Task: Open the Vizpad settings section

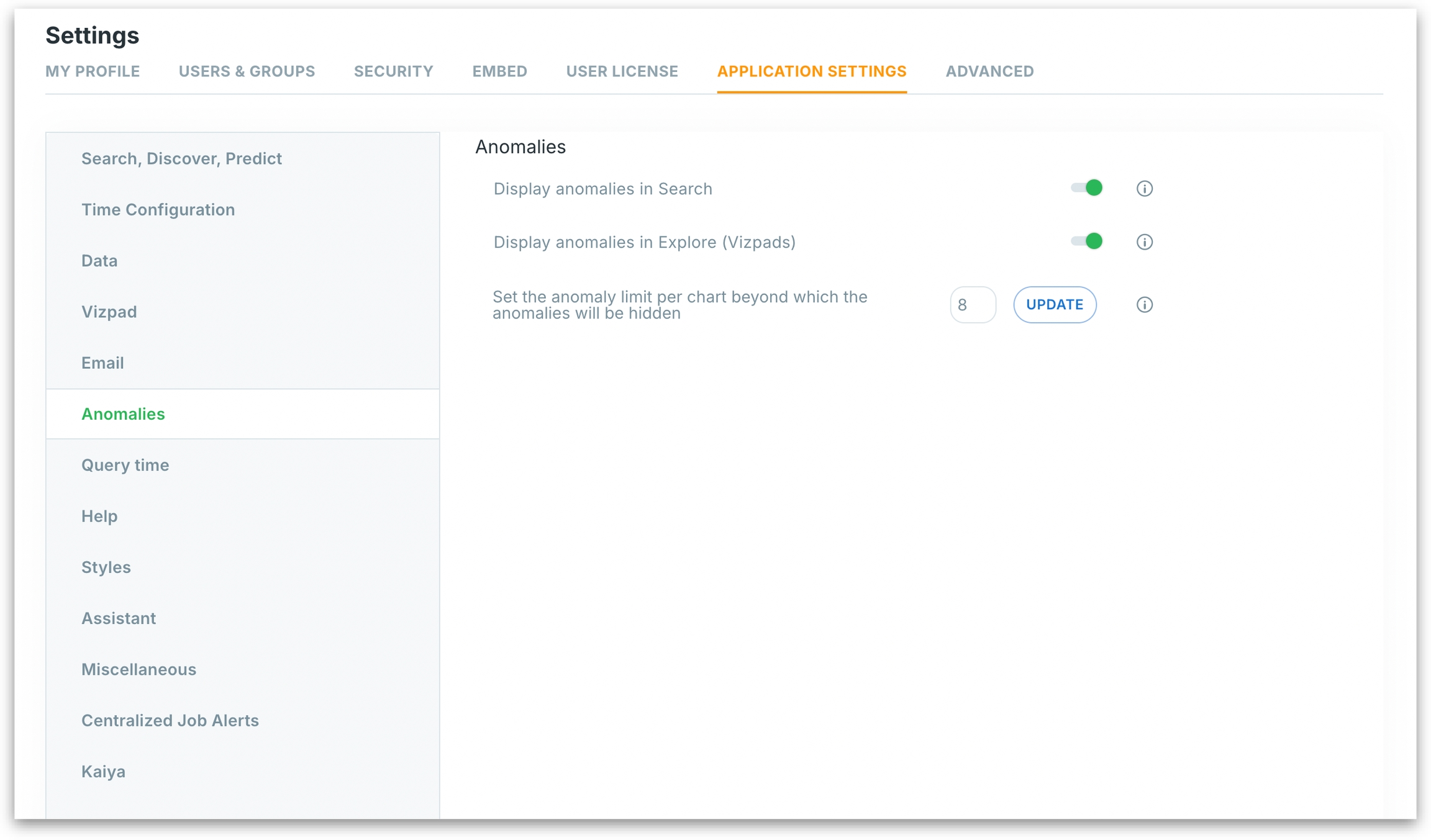Action: click(109, 312)
